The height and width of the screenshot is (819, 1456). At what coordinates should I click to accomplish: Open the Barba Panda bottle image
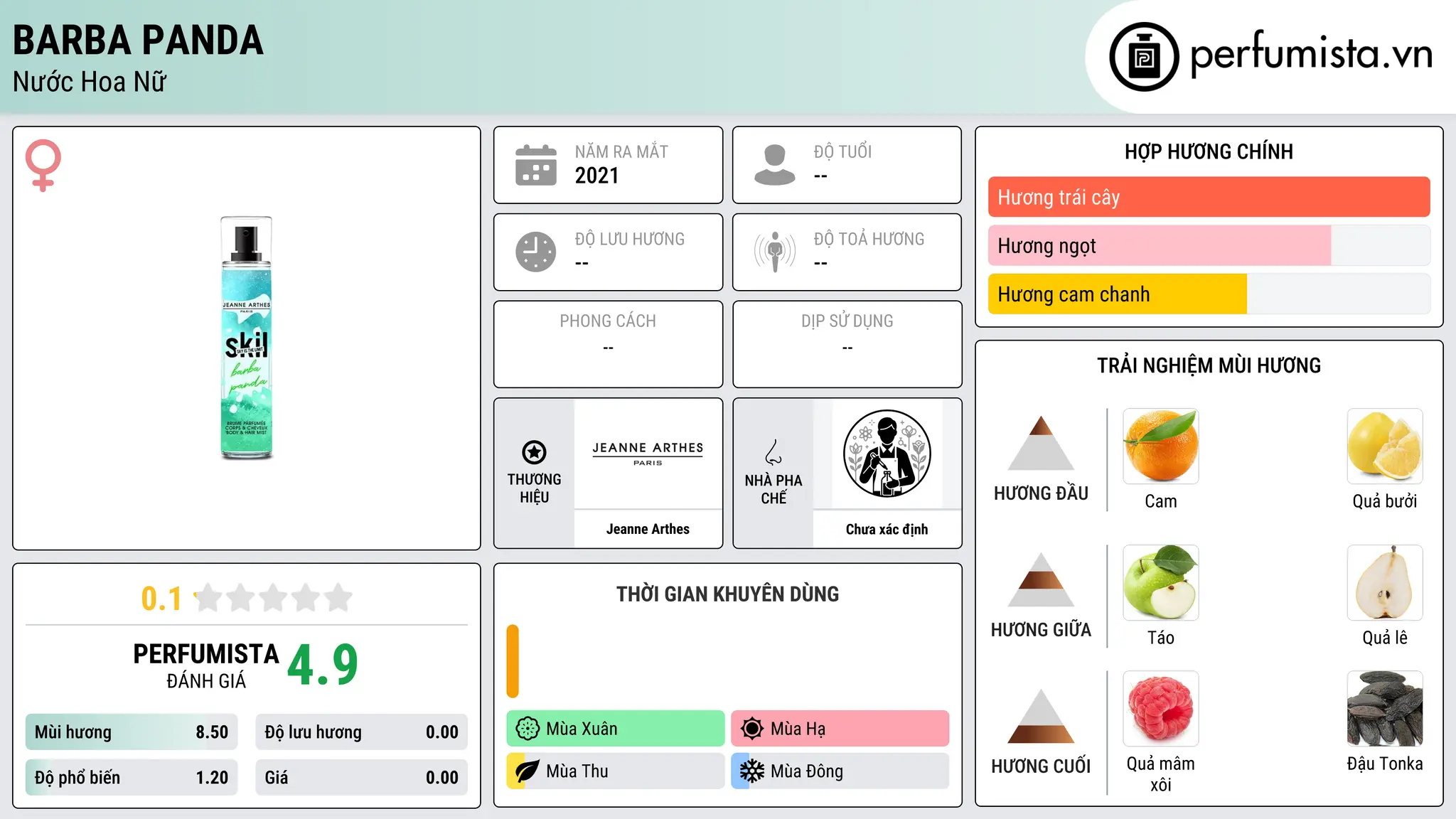[x=246, y=337]
